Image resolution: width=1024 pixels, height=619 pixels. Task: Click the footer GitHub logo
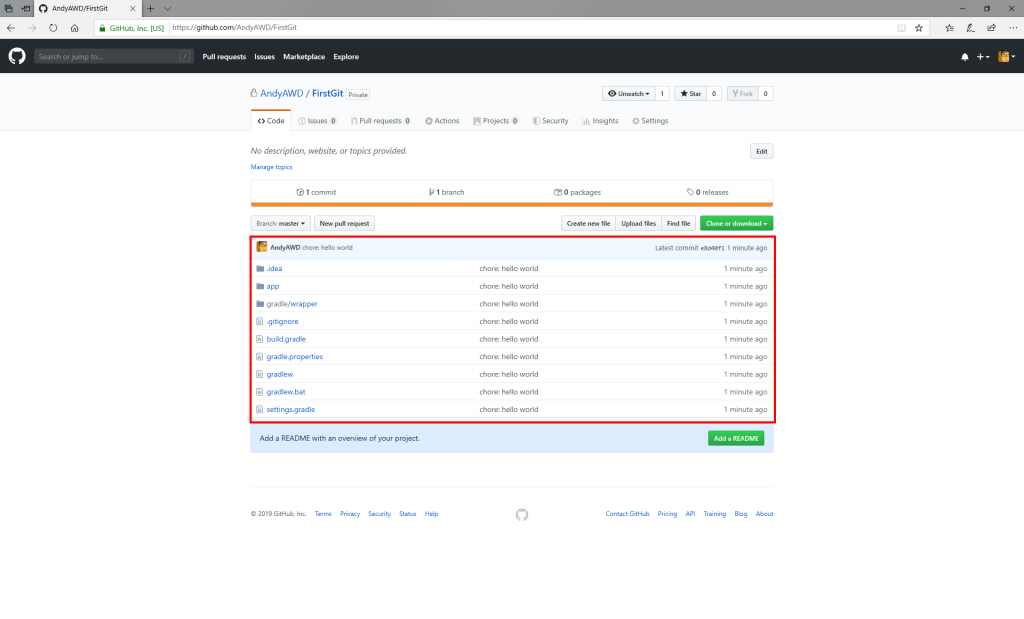522,515
